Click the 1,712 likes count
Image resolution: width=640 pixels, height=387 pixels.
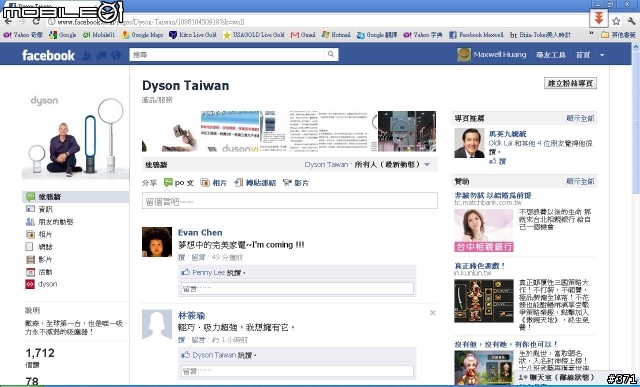point(40,353)
